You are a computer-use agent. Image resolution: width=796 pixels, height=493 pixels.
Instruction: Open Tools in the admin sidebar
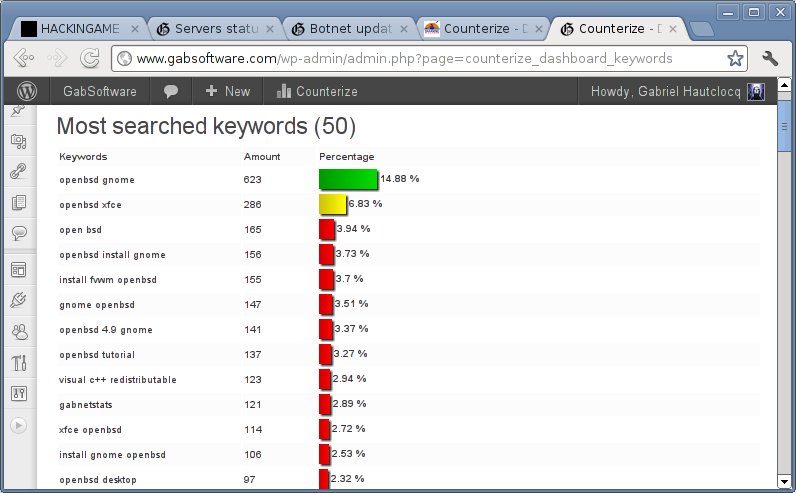pos(18,362)
